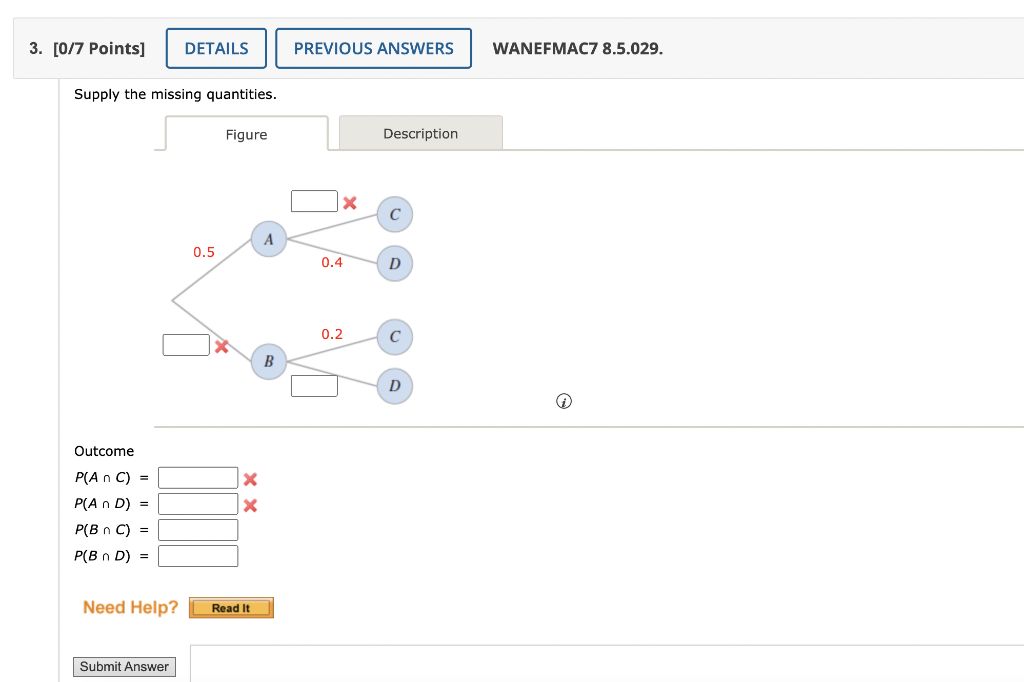Click the info icon below the tree diagram
Screen dimensions: 1024x682
(x=564, y=400)
